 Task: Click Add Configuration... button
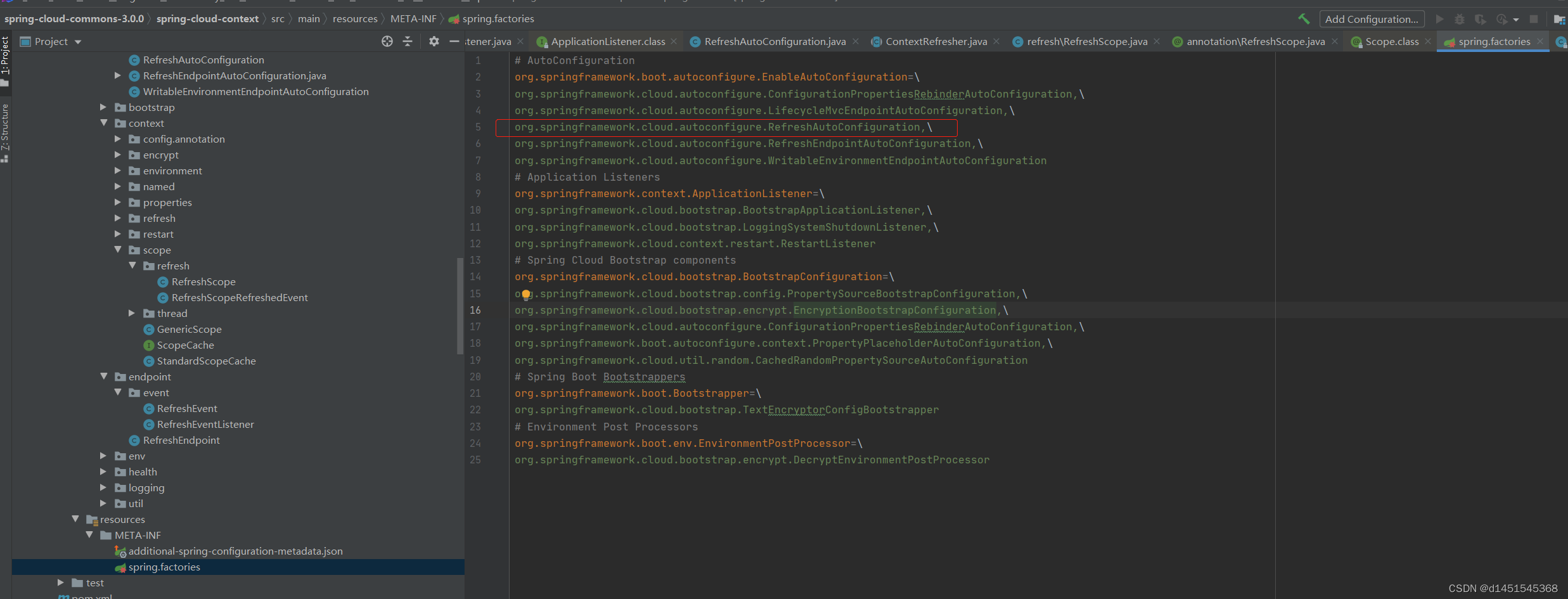click(x=1372, y=19)
